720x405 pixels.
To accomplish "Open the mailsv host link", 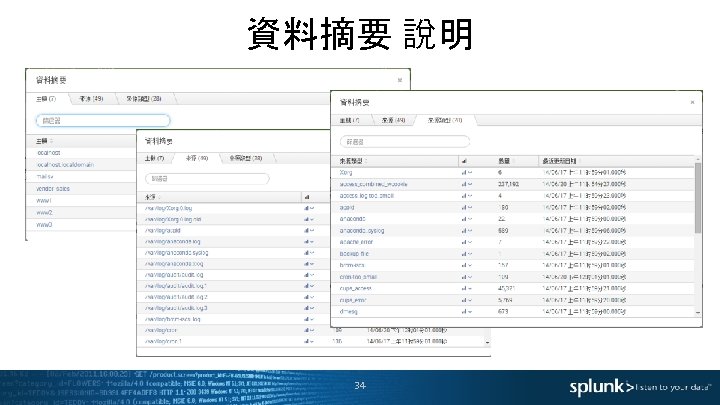I will [x=45, y=176].
